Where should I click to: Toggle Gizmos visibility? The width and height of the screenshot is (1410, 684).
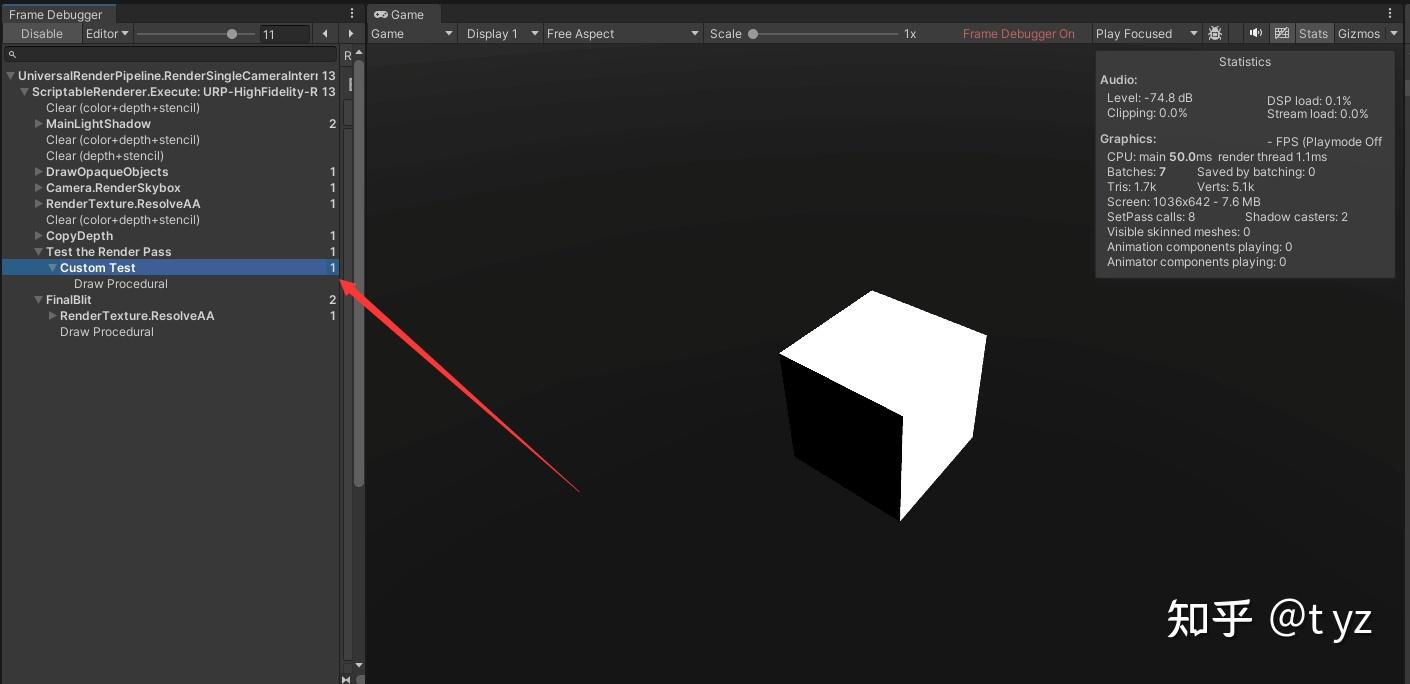pos(1359,33)
